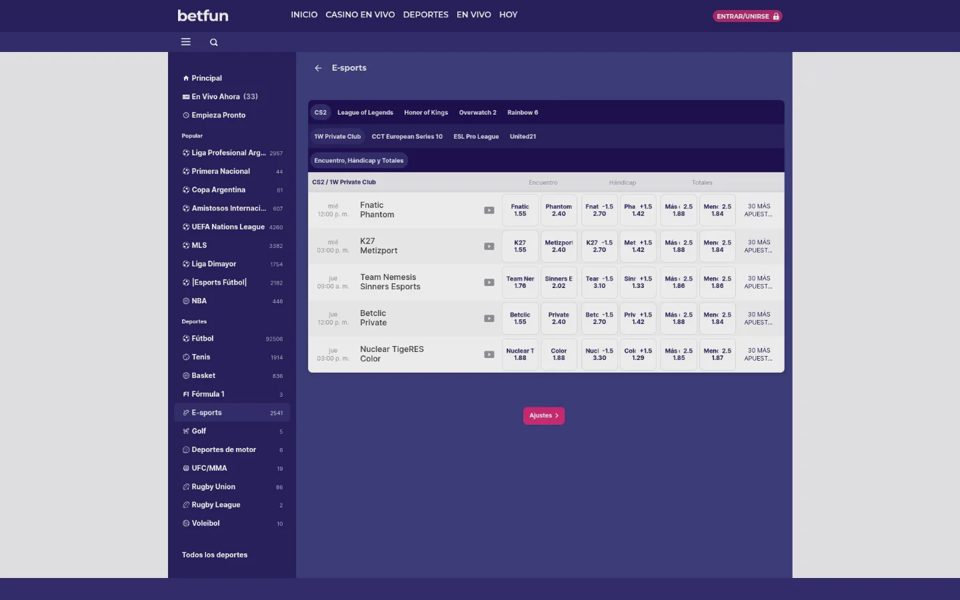Click the clock icon beside Empieza Pronto
Screen dimensions: 960x600
click(x=186, y=115)
